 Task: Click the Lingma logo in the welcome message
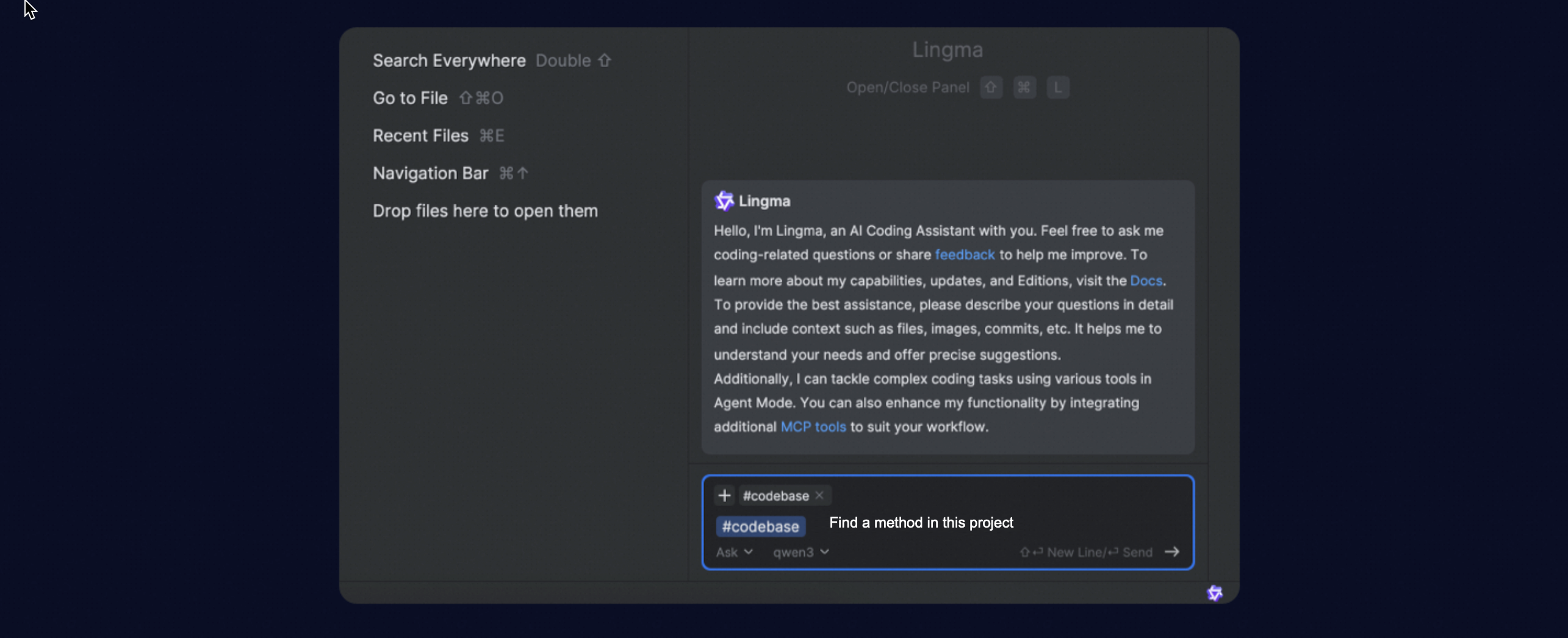724,201
